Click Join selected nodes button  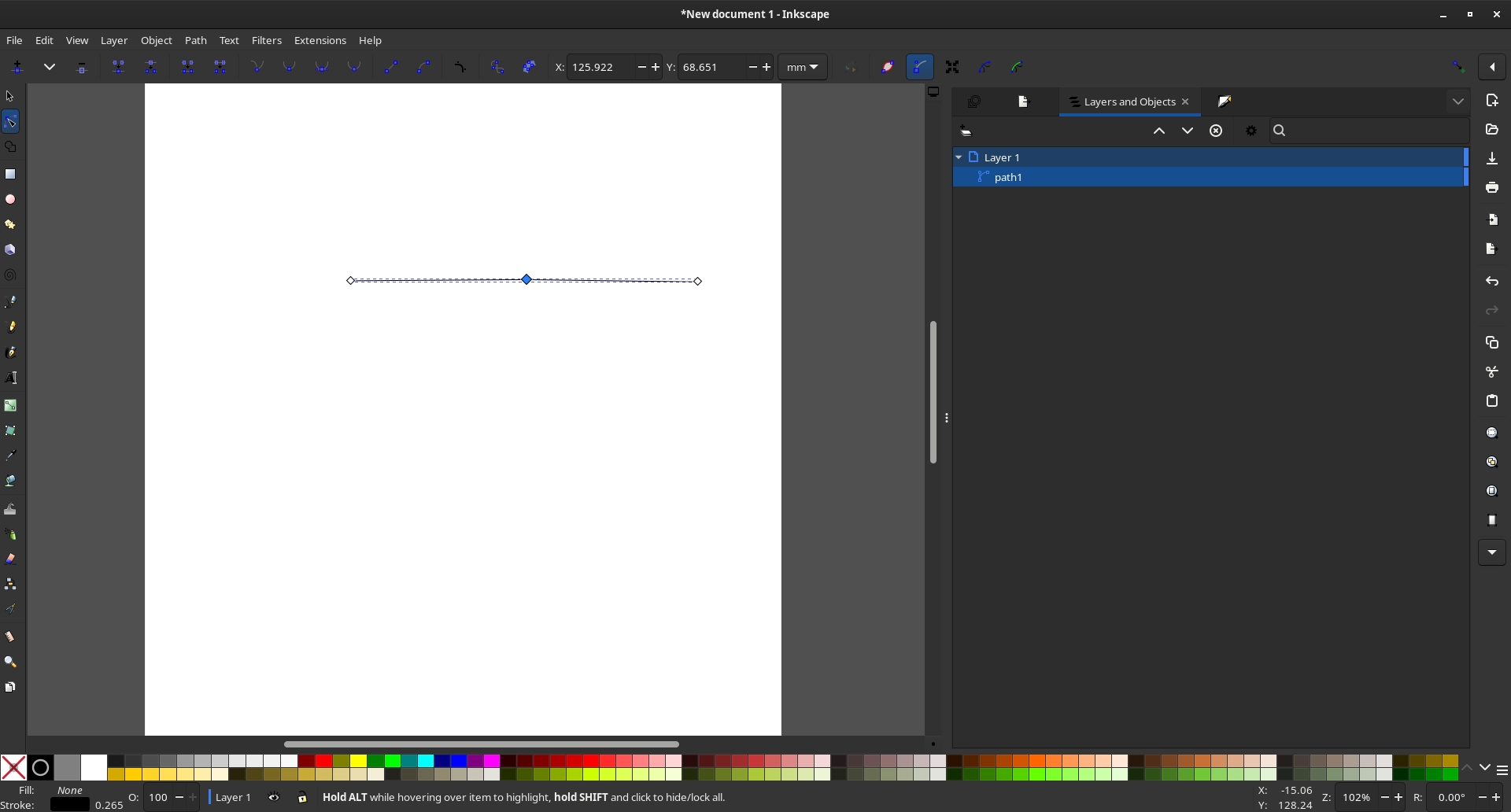pyautogui.click(x=118, y=67)
